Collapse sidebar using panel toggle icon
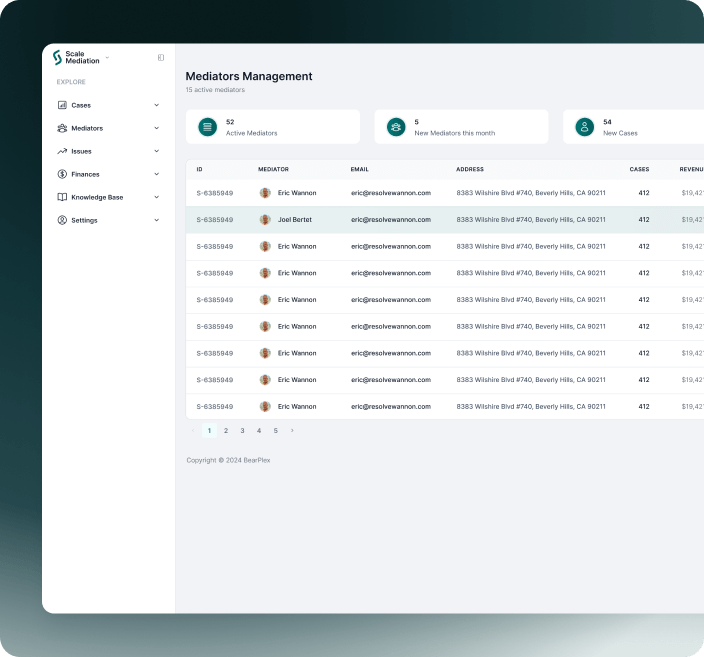704x657 pixels. (x=161, y=58)
